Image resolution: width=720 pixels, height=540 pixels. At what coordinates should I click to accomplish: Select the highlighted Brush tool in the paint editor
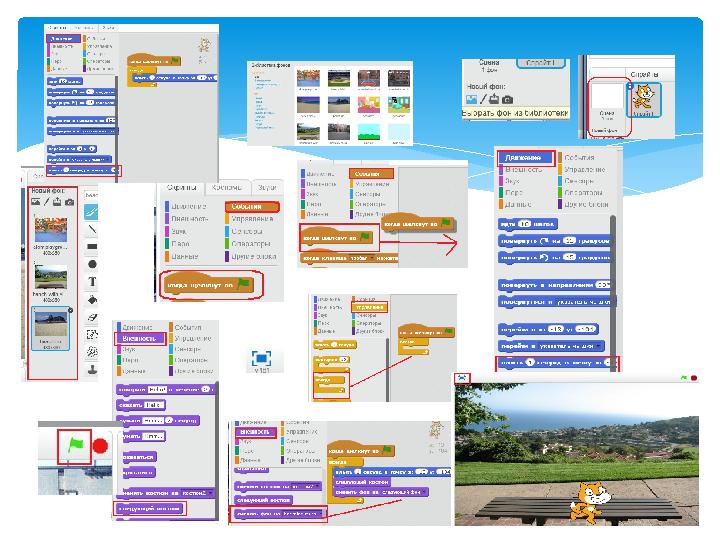[x=91, y=212]
